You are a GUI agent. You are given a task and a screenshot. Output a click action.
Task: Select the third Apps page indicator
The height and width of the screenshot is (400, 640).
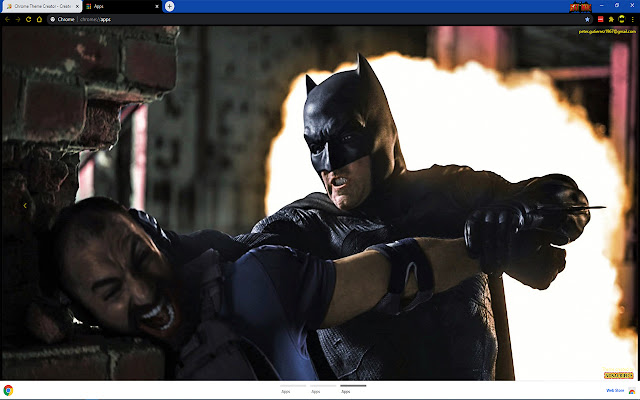click(x=353, y=389)
